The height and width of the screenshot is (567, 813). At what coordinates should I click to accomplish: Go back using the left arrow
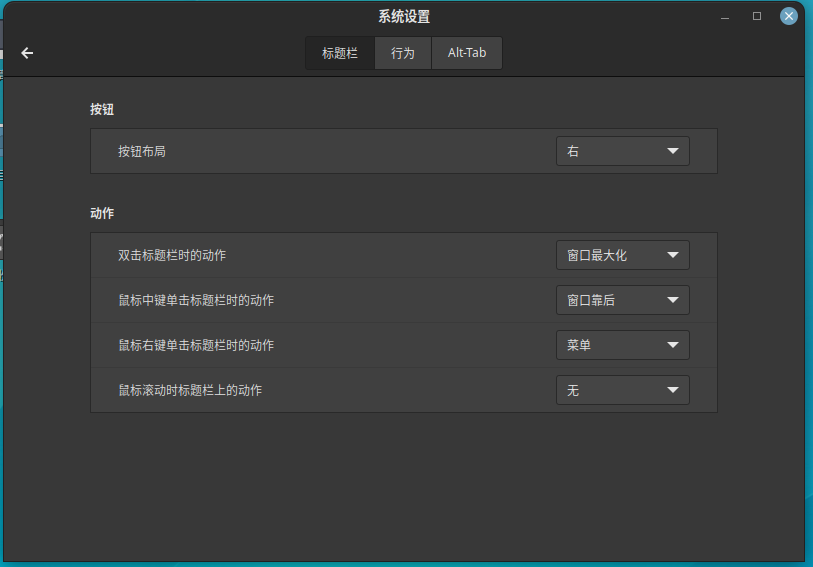click(x=27, y=53)
